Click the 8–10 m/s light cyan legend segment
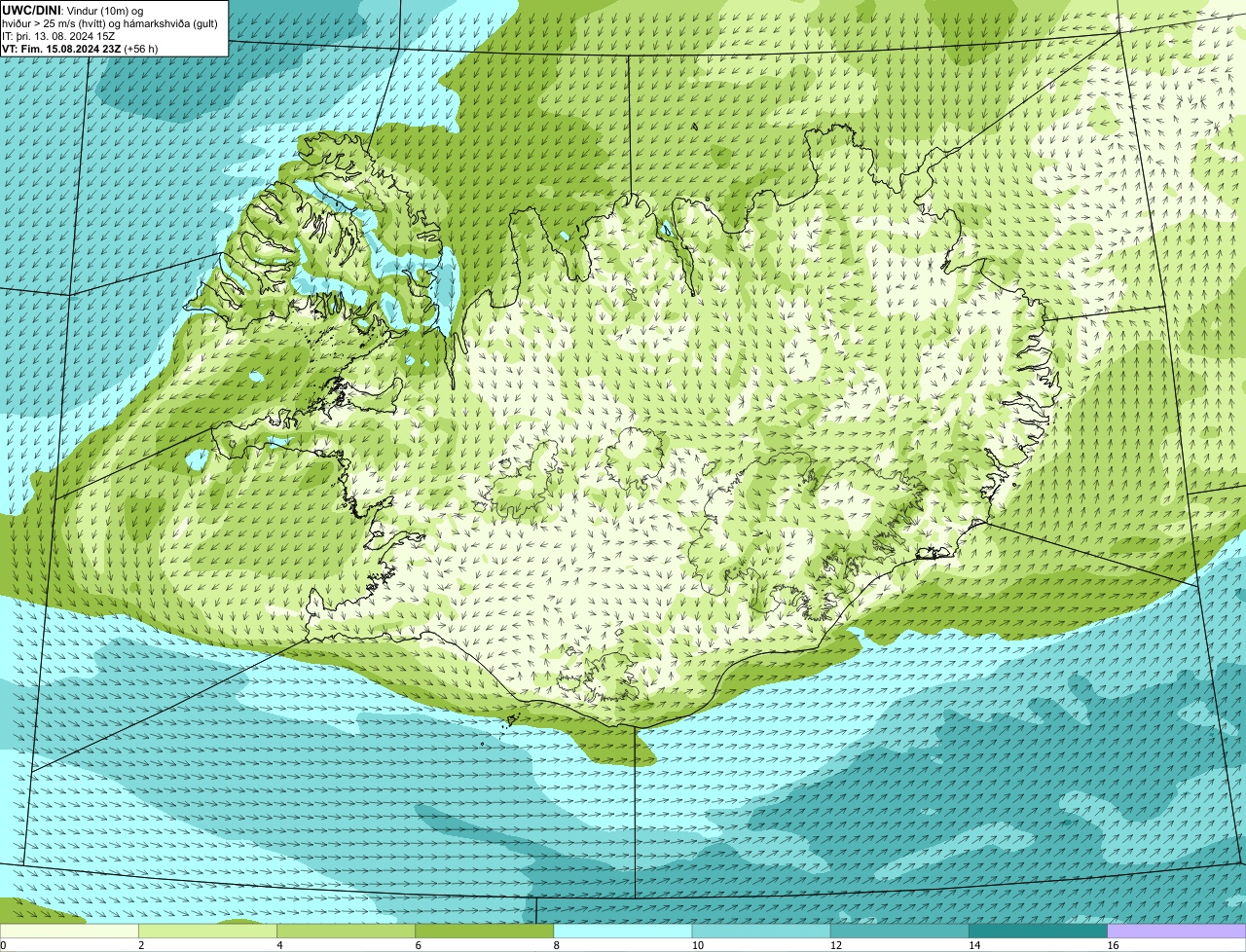Viewport: 1246px width, 952px height. (623, 931)
